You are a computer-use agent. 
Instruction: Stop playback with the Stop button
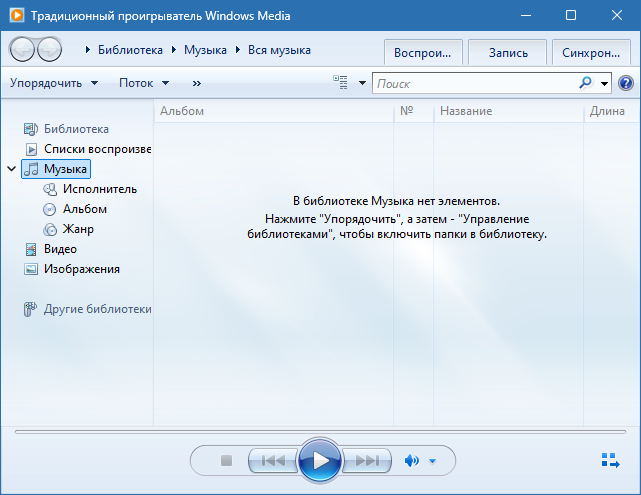tap(226, 461)
